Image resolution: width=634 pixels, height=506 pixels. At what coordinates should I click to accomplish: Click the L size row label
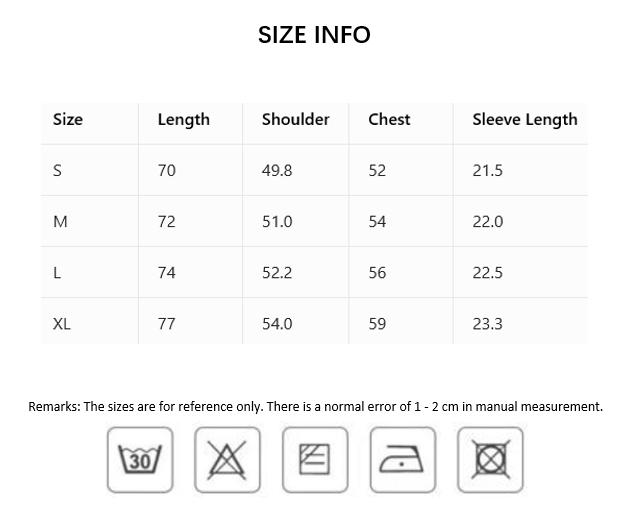point(57,273)
